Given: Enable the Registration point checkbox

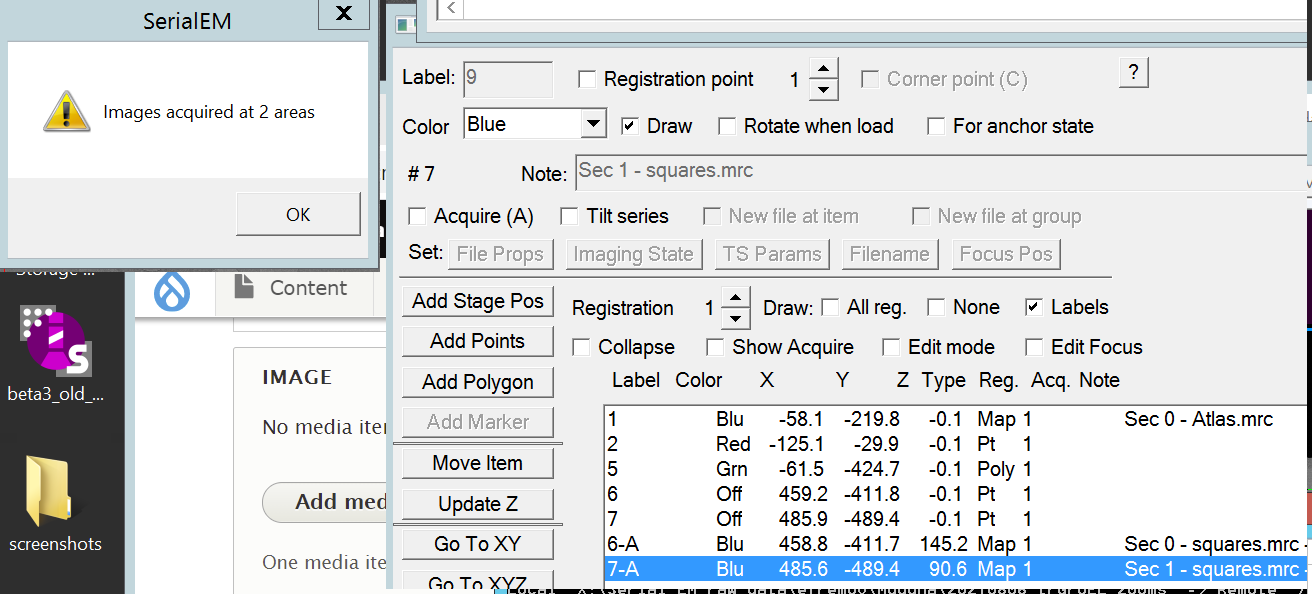Looking at the screenshot, I should 587,79.
